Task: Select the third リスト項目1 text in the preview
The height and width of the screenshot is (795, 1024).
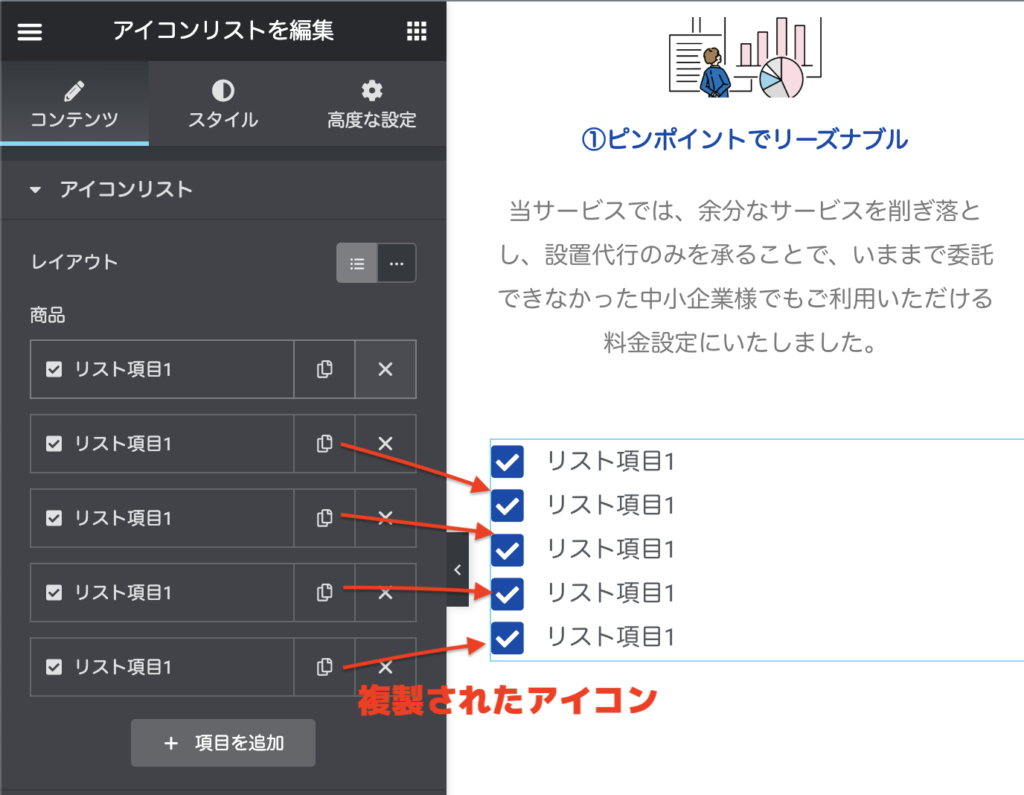Action: click(x=611, y=549)
